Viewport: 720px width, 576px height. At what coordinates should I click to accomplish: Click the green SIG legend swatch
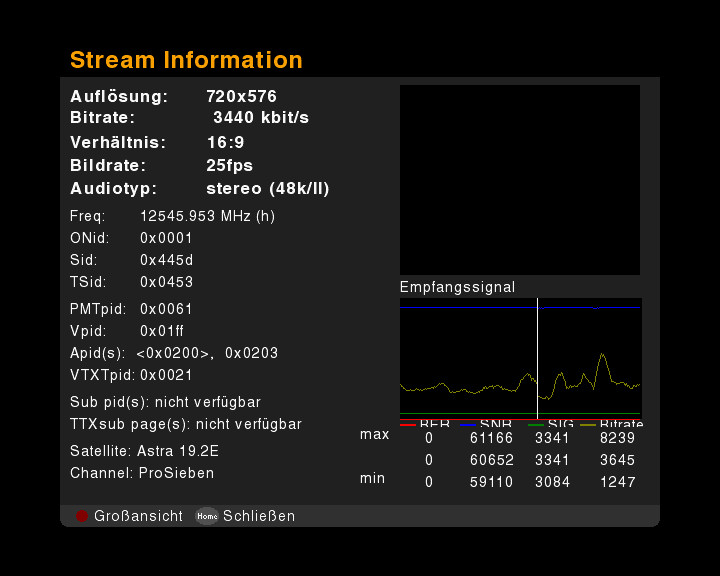tap(536, 425)
